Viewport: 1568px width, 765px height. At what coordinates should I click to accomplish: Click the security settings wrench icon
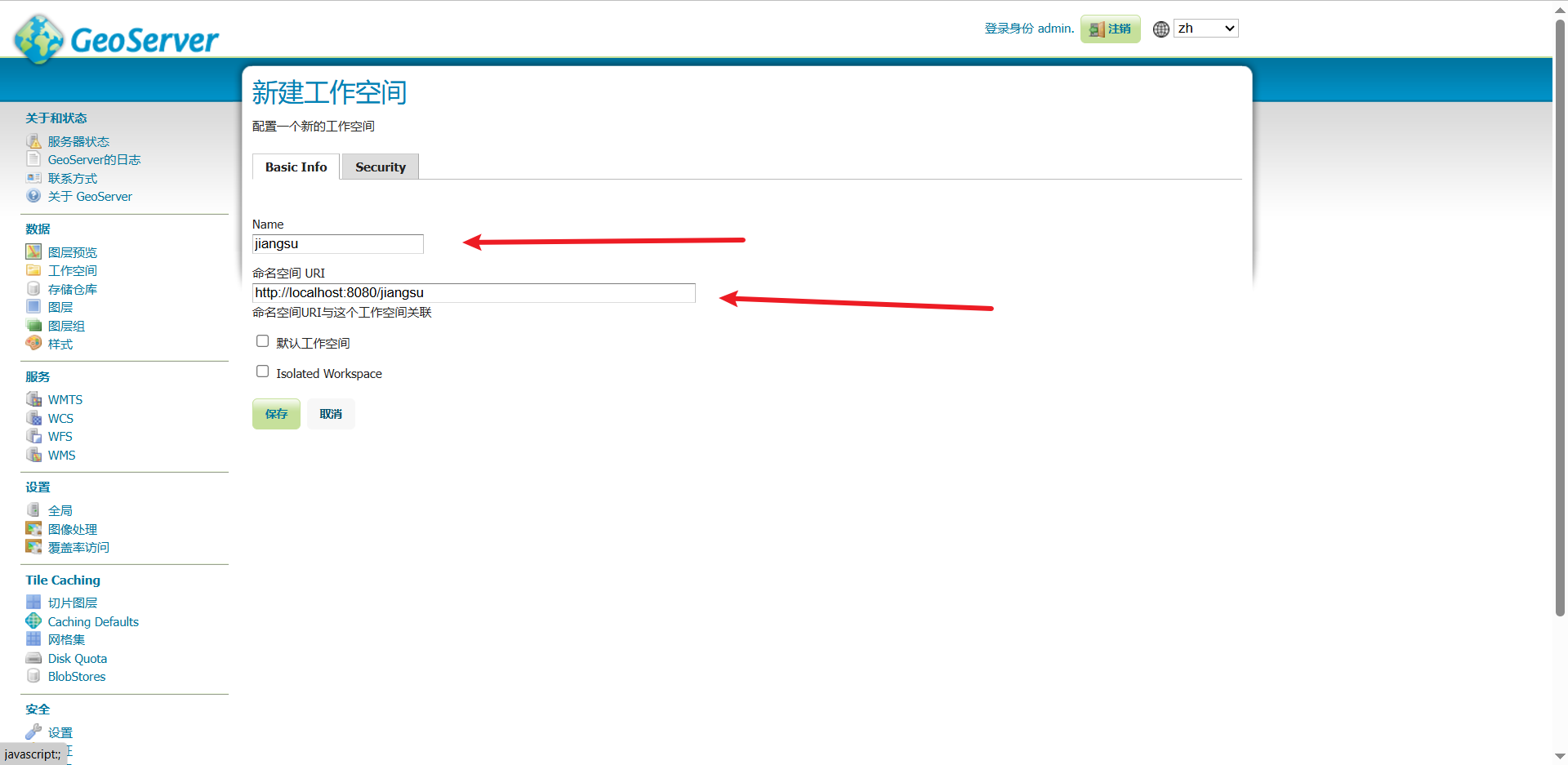[33, 732]
